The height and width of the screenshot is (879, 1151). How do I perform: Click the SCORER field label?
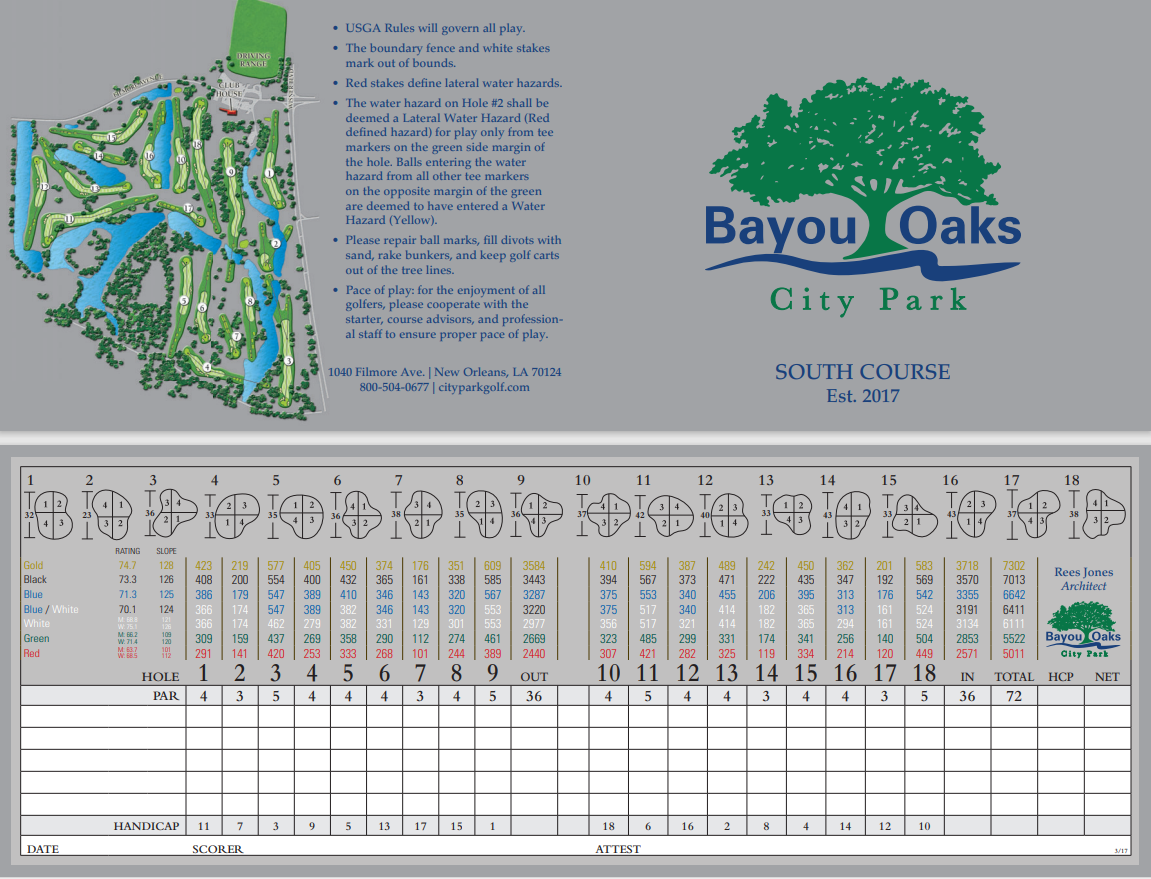[x=217, y=849]
